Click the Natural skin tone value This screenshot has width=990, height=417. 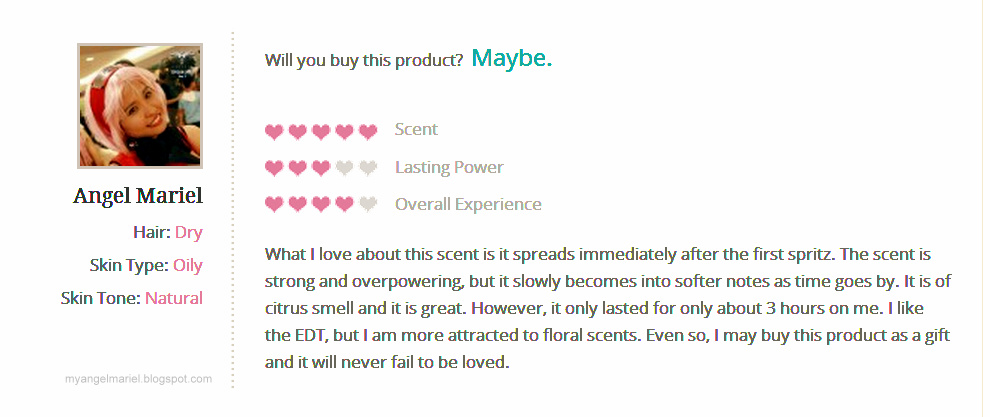coord(173,298)
